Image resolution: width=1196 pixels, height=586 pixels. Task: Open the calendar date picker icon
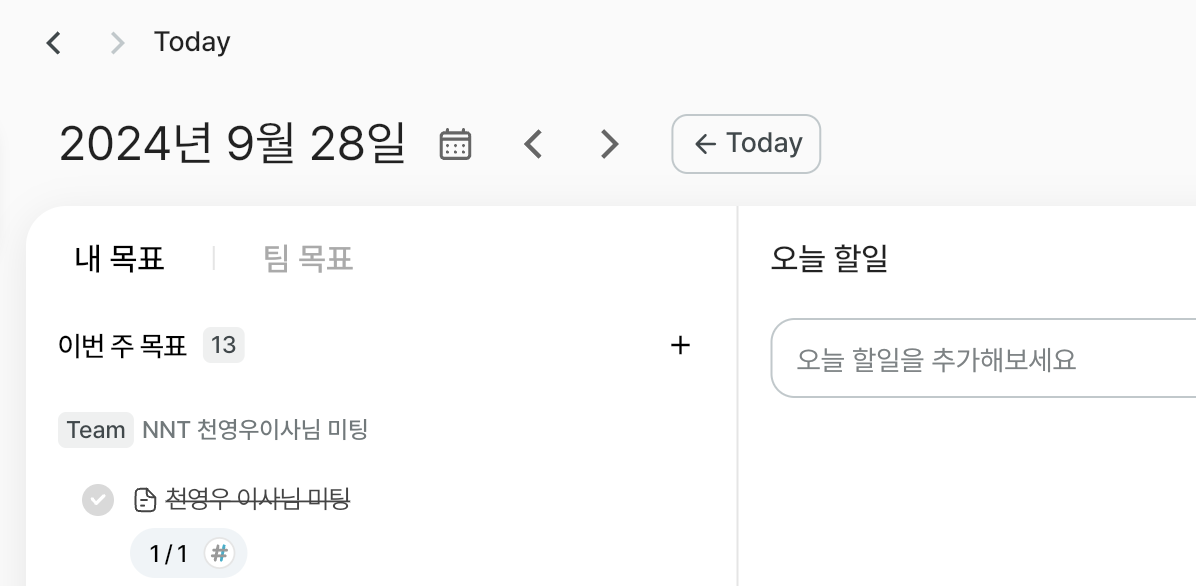point(455,144)
